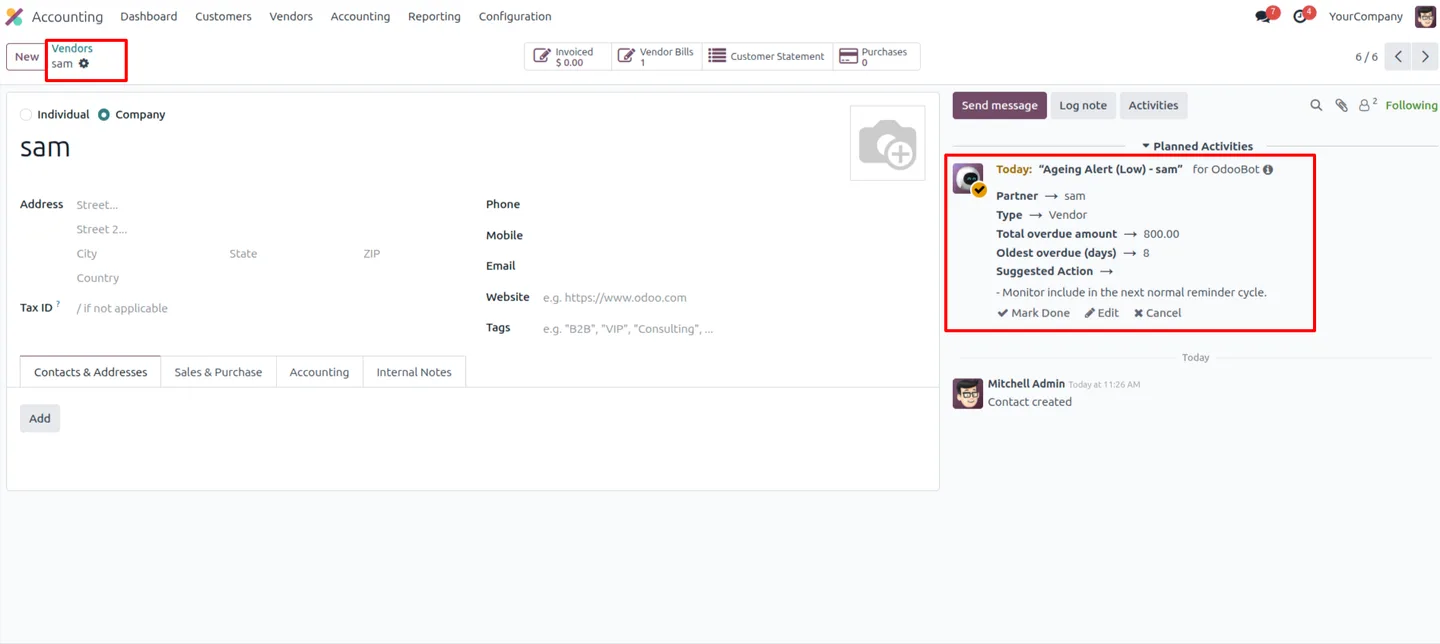Screen dimensions: 1440x644
Task: Mark the Ageing Alert activity done
Action: 1033,313
